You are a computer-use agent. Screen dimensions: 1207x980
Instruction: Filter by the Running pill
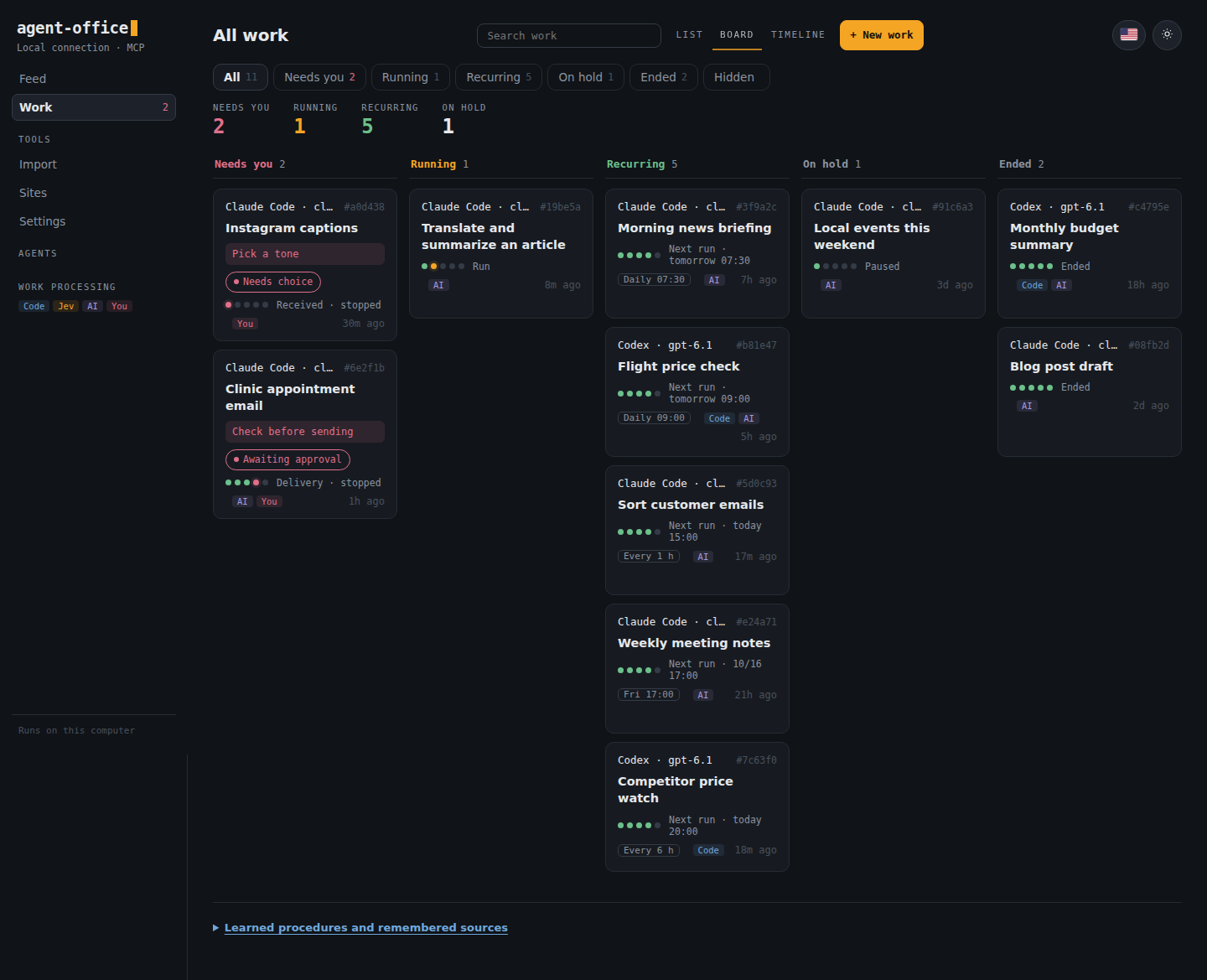click(x=411, y=77)
